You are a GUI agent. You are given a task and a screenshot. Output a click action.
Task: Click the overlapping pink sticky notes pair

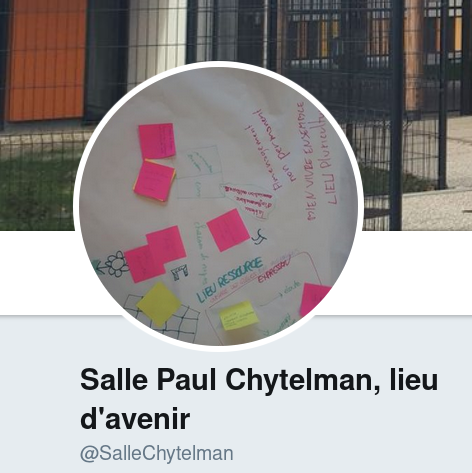155,254
